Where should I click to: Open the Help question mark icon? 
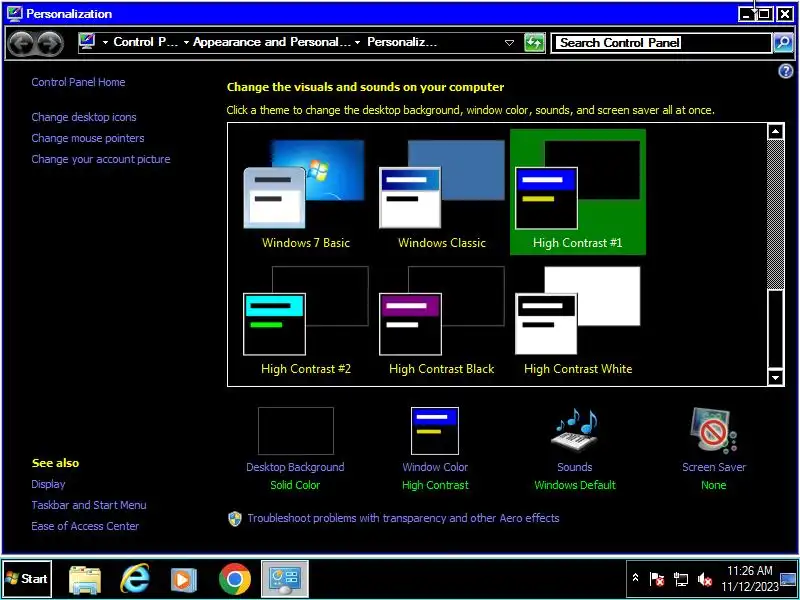pyautogui.click(x=786, y=71)
